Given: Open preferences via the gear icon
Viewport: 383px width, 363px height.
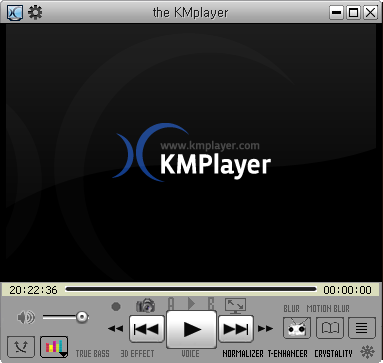Looking at the screenshot, I should click(x=35, y=13).
